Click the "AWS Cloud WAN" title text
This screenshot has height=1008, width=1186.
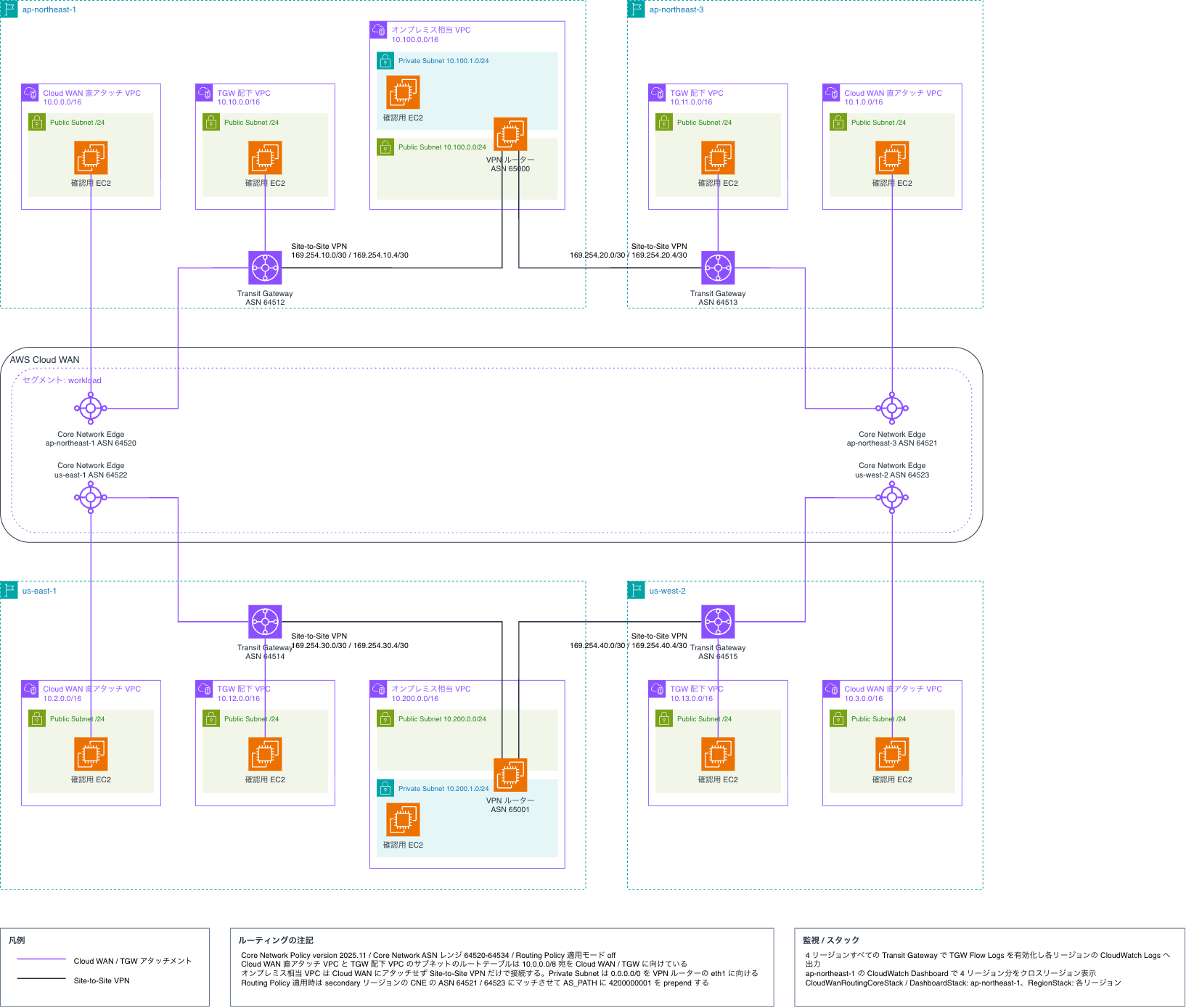45,360
